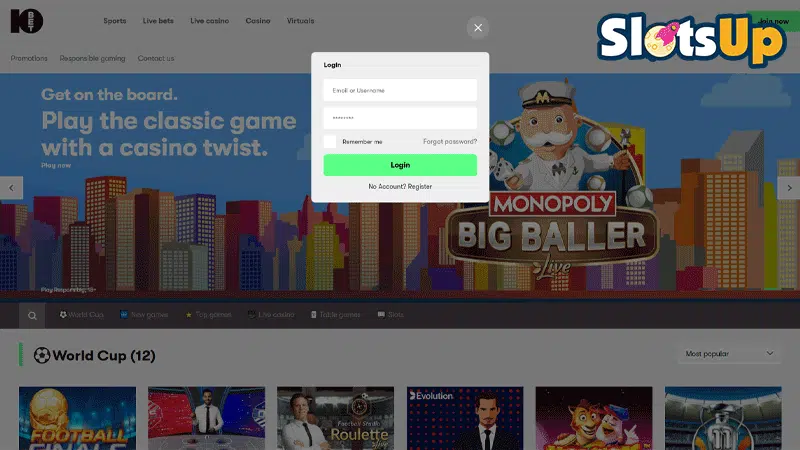
Task: Click the Monopoly Big Baller Live banner logo
Action: [552, 235]
